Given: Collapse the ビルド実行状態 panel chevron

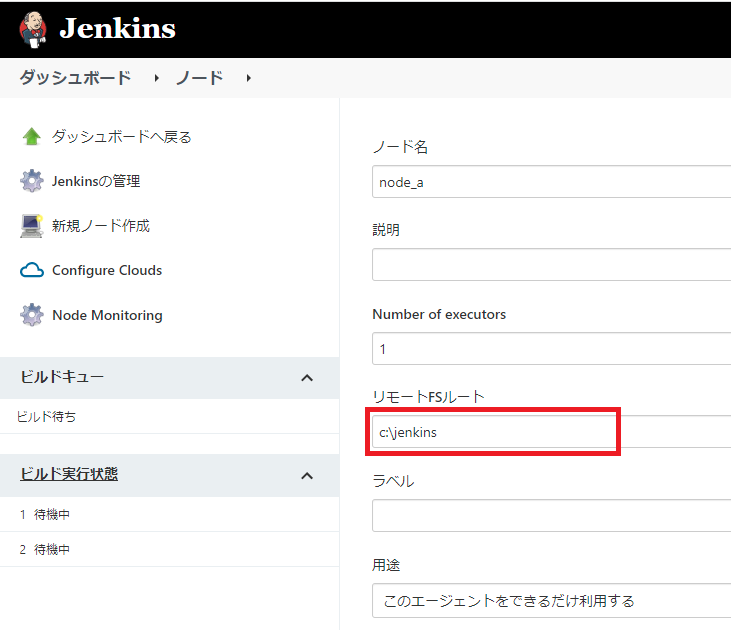Looking at the screenshot, I should click(x=307, y=476).
